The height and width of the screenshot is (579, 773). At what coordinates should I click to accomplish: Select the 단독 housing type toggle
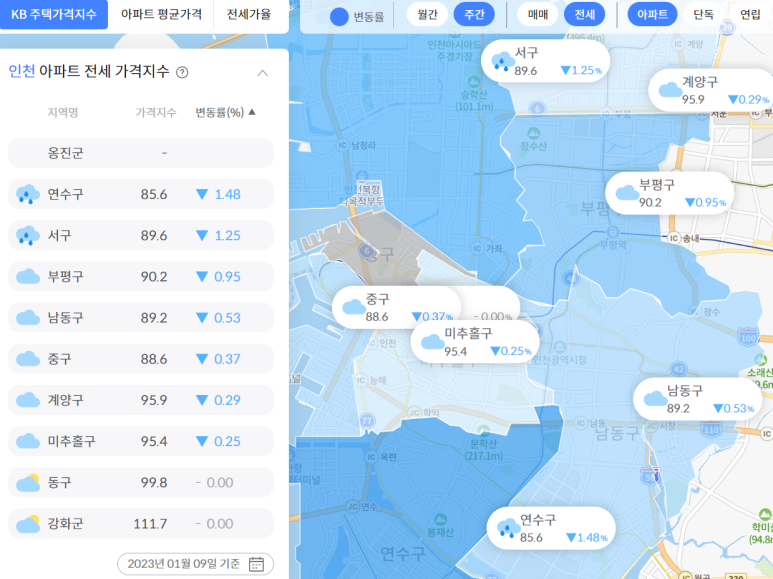point(703,14)
